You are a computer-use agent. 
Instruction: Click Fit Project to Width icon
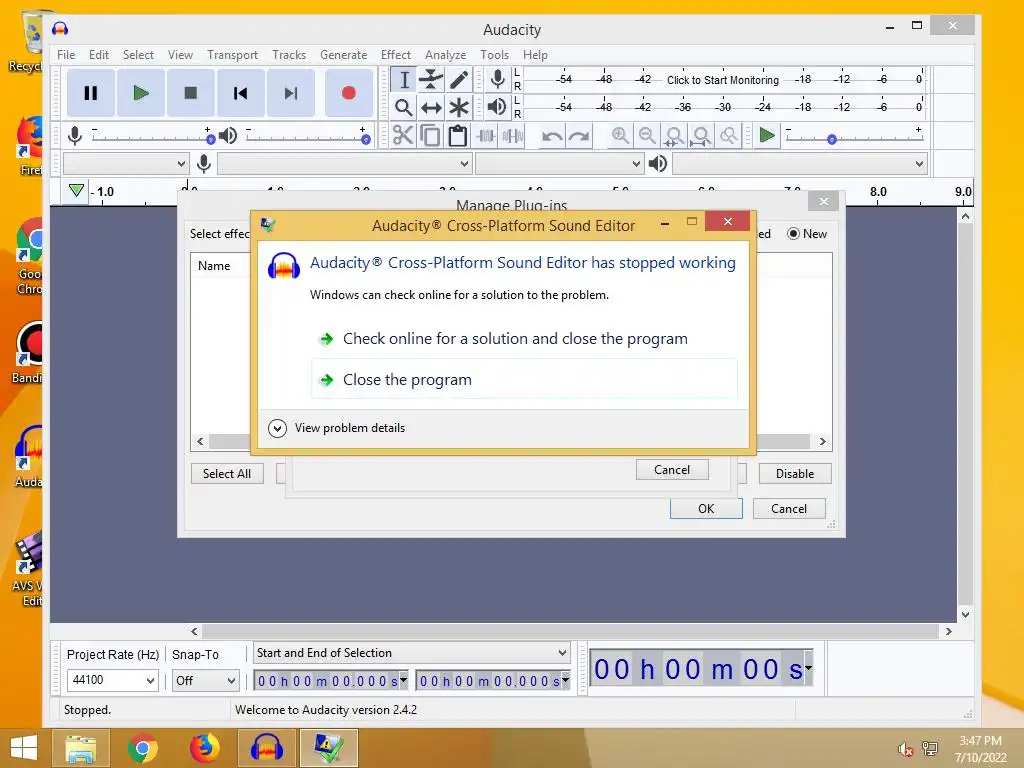tap(701, 136)
